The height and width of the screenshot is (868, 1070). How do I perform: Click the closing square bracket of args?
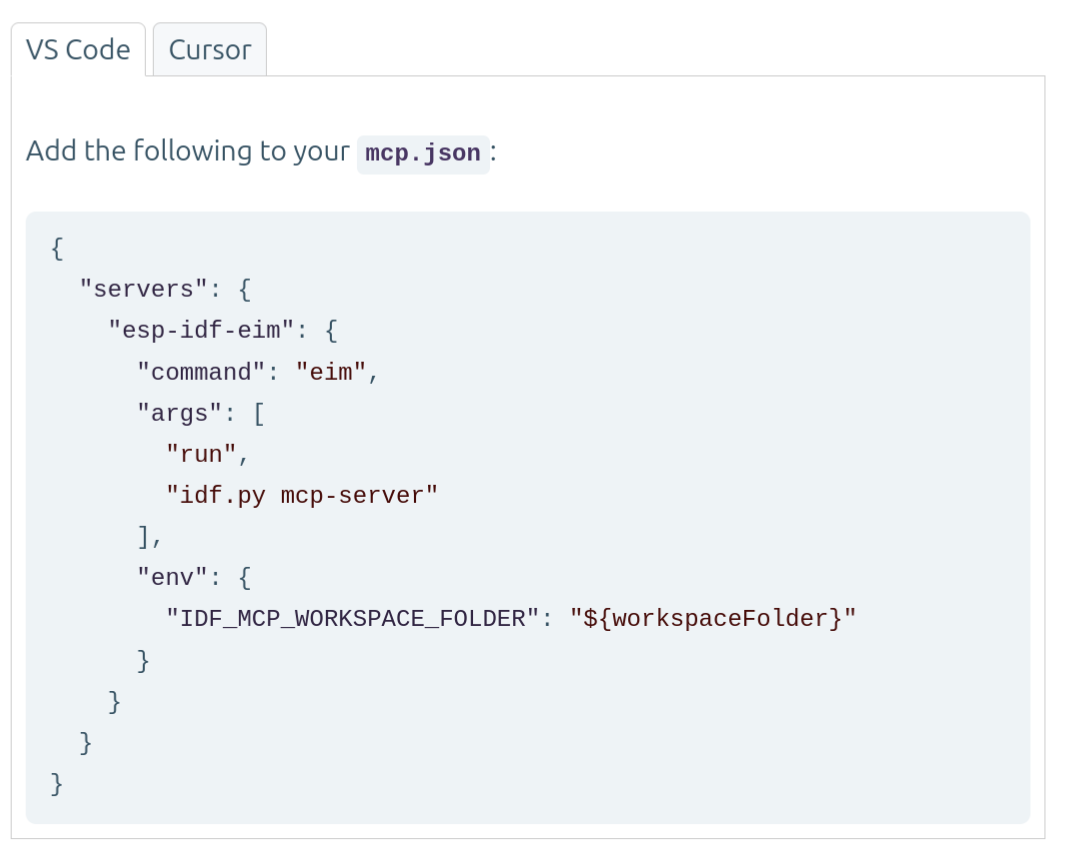144,536
